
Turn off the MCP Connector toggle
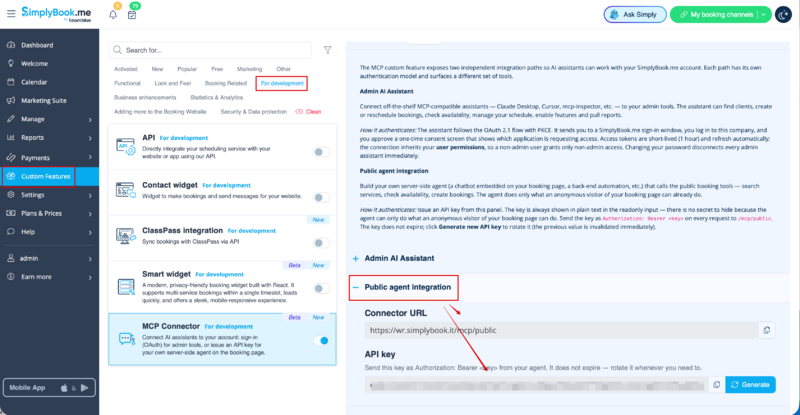click(x=321, y=340)
